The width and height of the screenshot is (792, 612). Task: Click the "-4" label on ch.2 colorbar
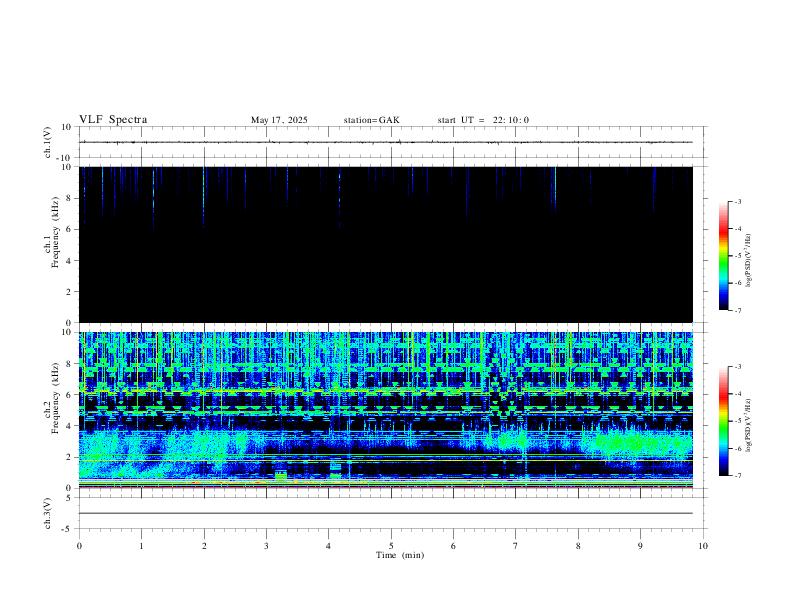point(737,393)
